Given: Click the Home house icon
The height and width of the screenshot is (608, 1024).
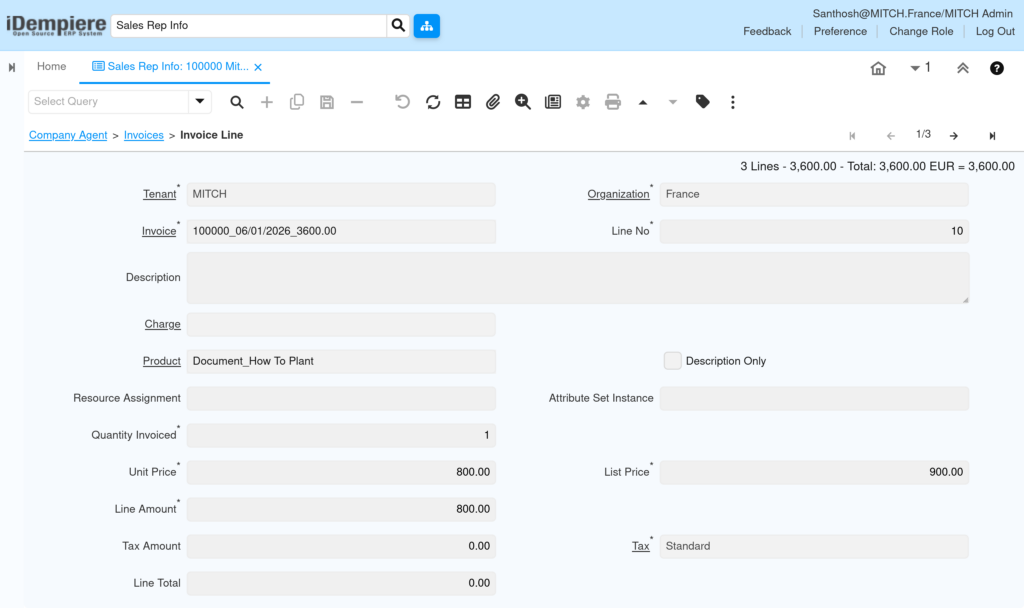Looking at the screenshot, I should [878, 68].
